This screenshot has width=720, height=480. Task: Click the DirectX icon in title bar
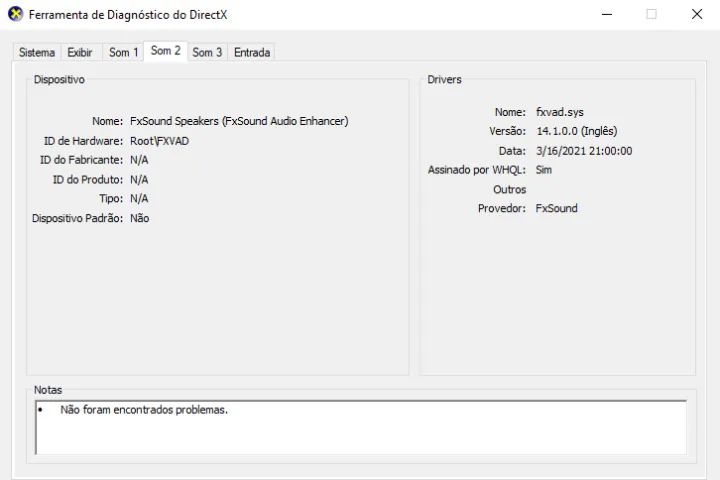tap(16, 14)
